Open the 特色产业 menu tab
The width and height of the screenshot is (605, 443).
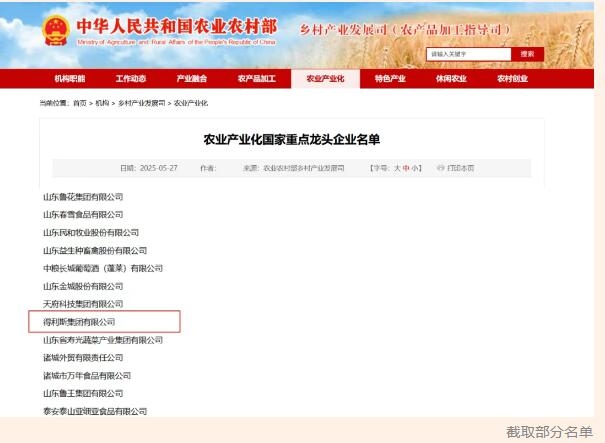coord(390,79)
